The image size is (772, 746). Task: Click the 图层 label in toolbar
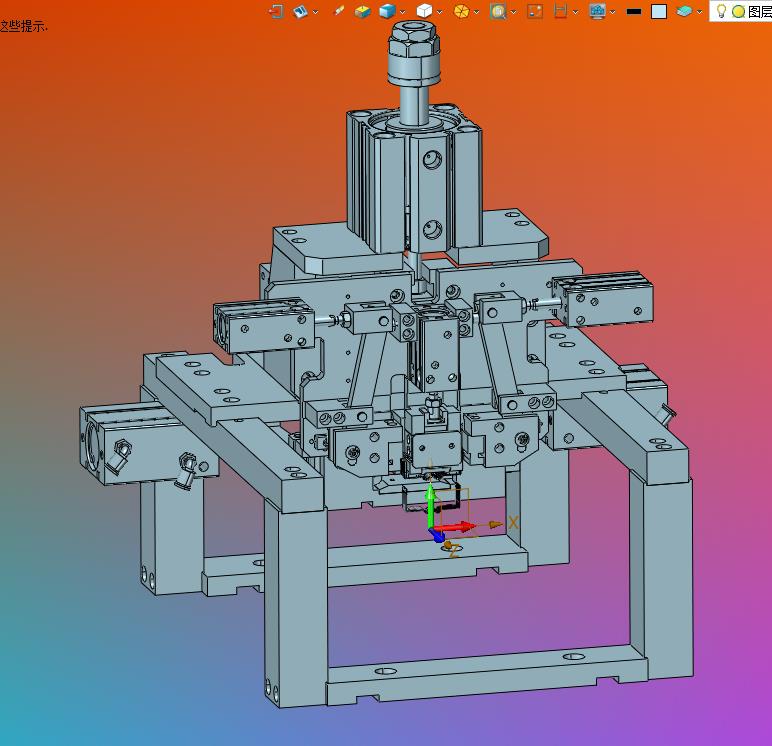(x=759, y=11)
